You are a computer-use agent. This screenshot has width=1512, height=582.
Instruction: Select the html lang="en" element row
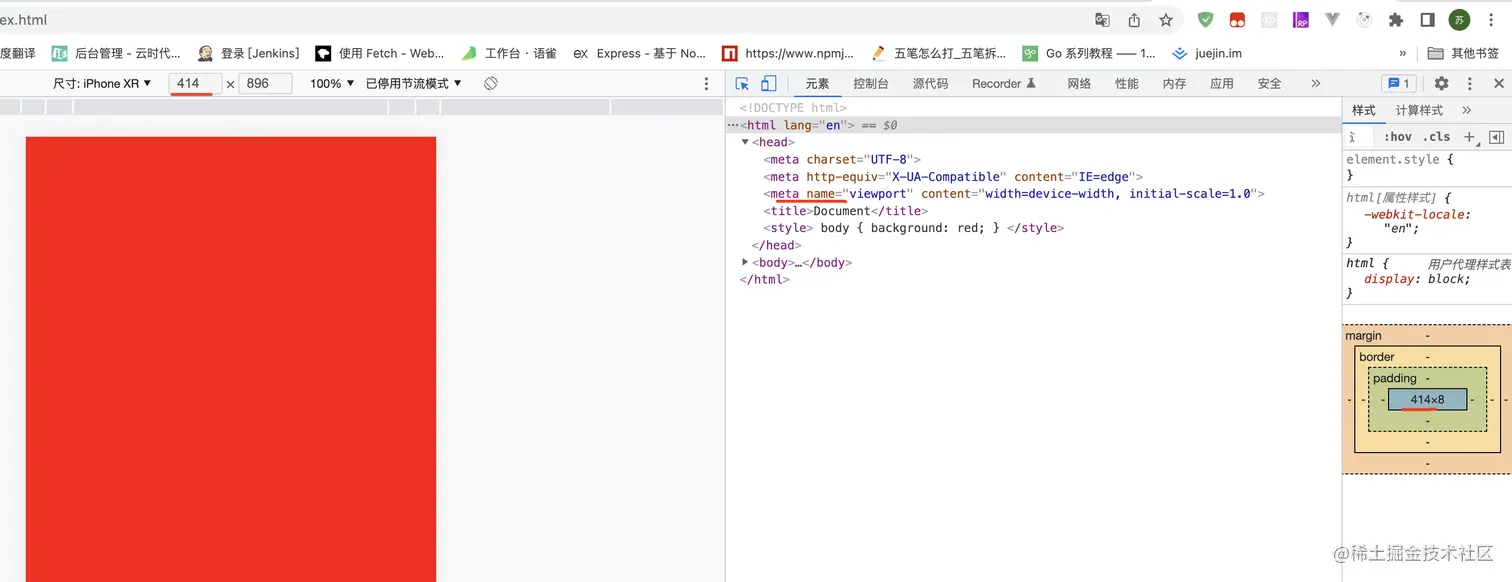coord(1034,125)
